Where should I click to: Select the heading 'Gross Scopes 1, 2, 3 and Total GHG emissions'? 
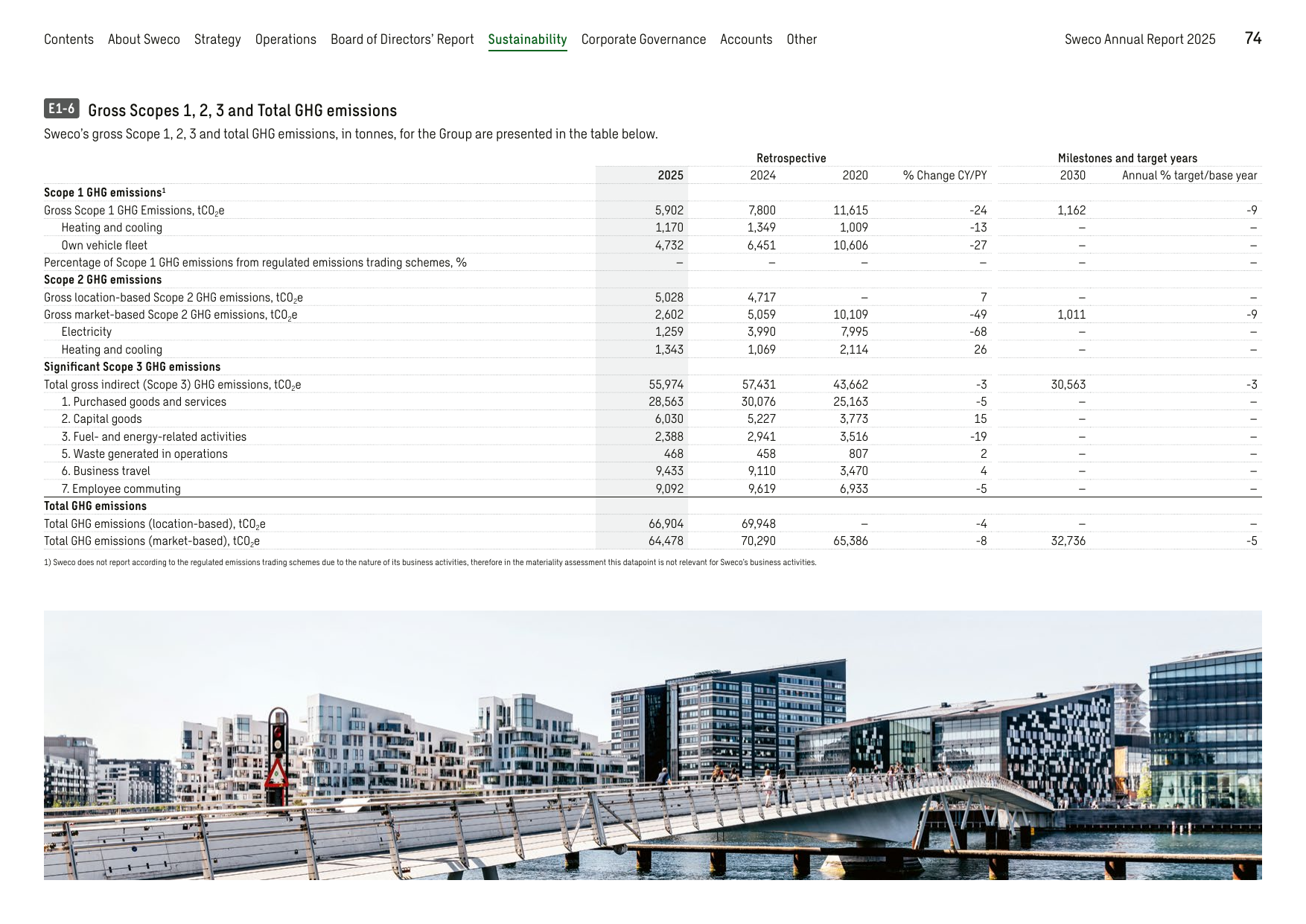[243, 111]
